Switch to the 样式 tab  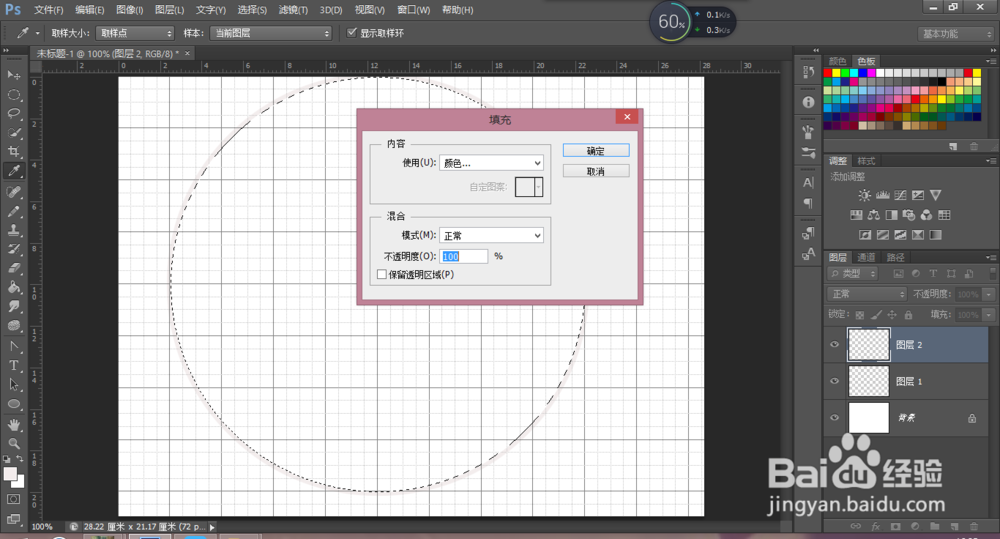click(x=866, y=161)
